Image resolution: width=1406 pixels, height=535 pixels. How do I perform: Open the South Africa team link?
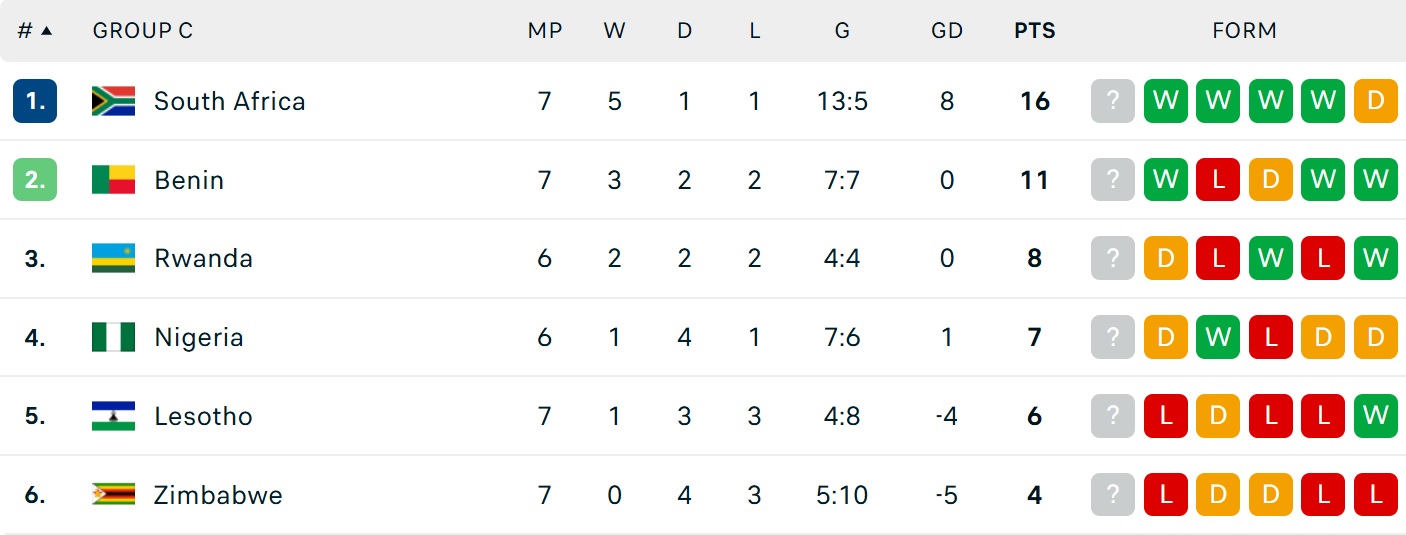(229, 101)
